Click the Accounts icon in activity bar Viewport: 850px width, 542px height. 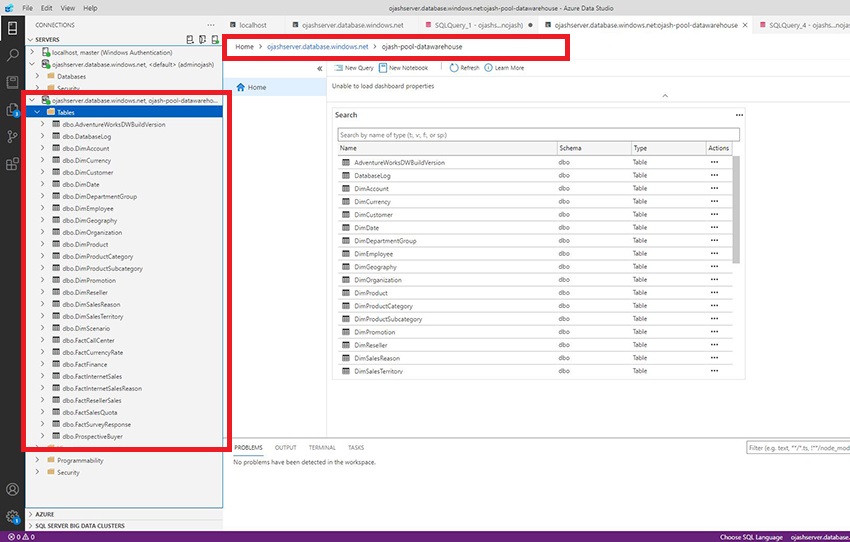pos(12,490)
